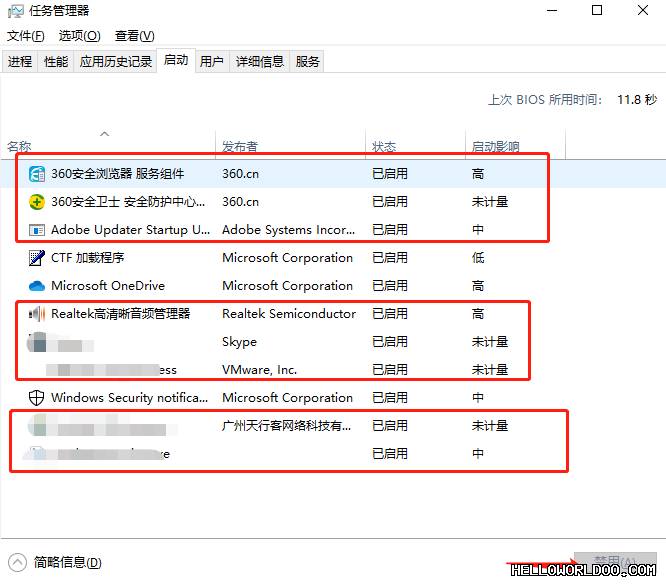Click the Windows Security shield icon
This screenshot has height=587, width=666.
[37, 398]
